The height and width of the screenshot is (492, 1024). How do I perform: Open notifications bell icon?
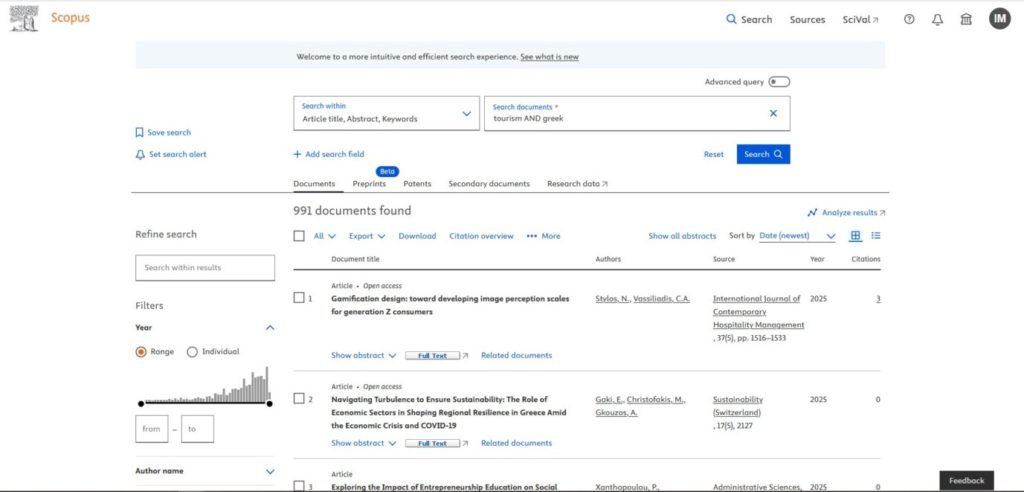pyautogui.click(x=937, y=20)
